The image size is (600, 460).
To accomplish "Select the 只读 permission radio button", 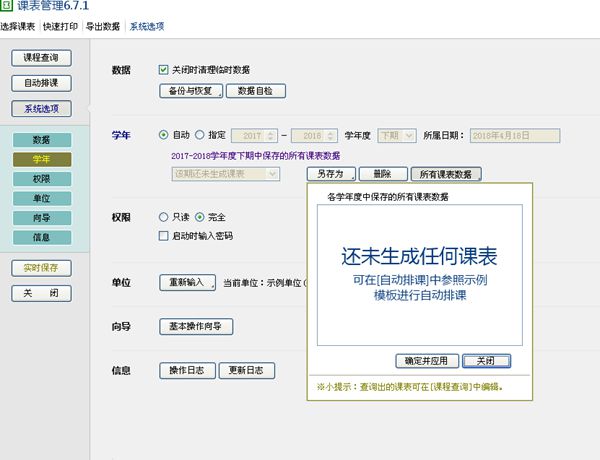I will [x=164, y=217].
